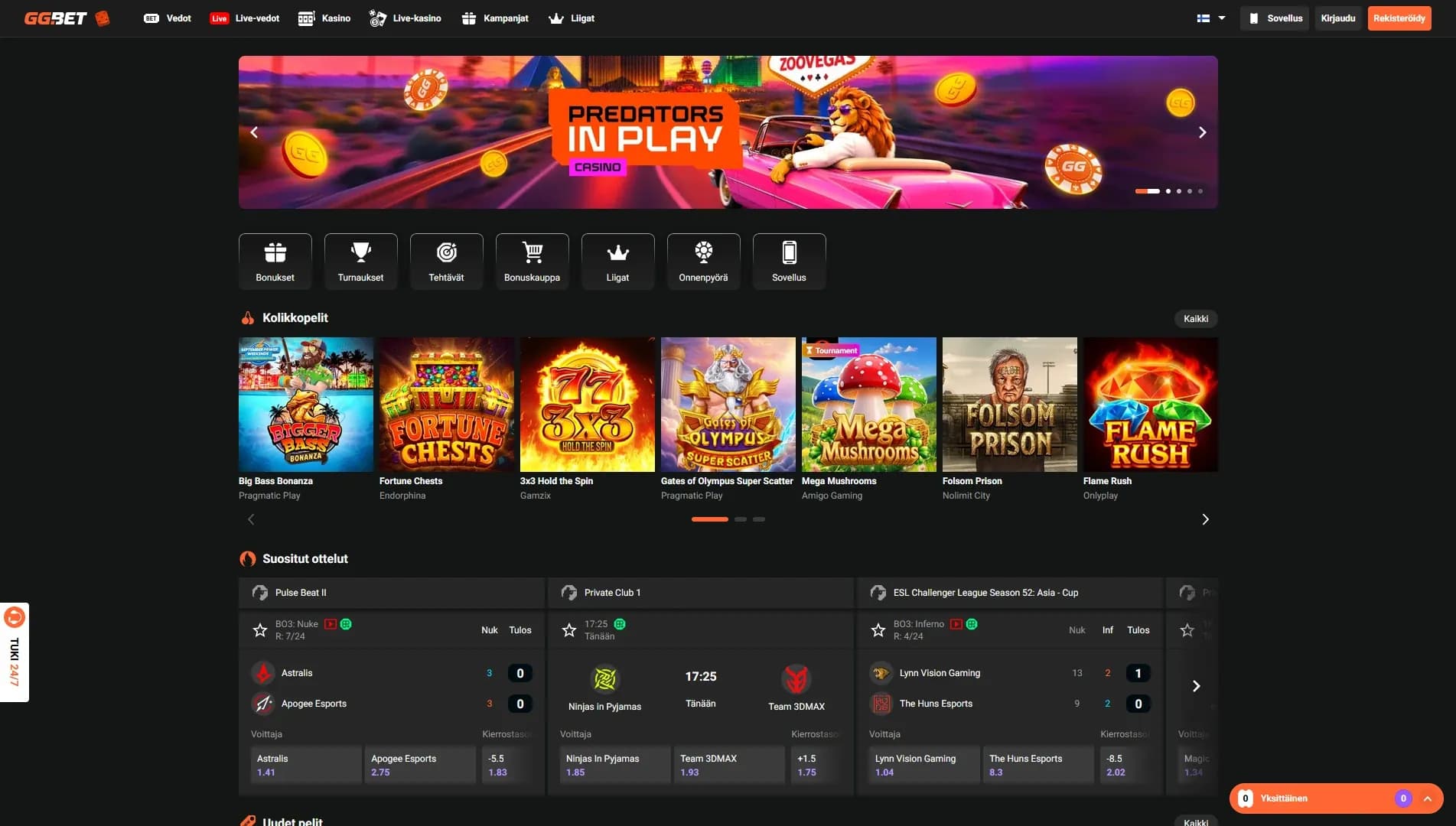This screenshot has width=1456, height=826.
Task: Open the Sovellus phone tile
Action: pos(790,262)
